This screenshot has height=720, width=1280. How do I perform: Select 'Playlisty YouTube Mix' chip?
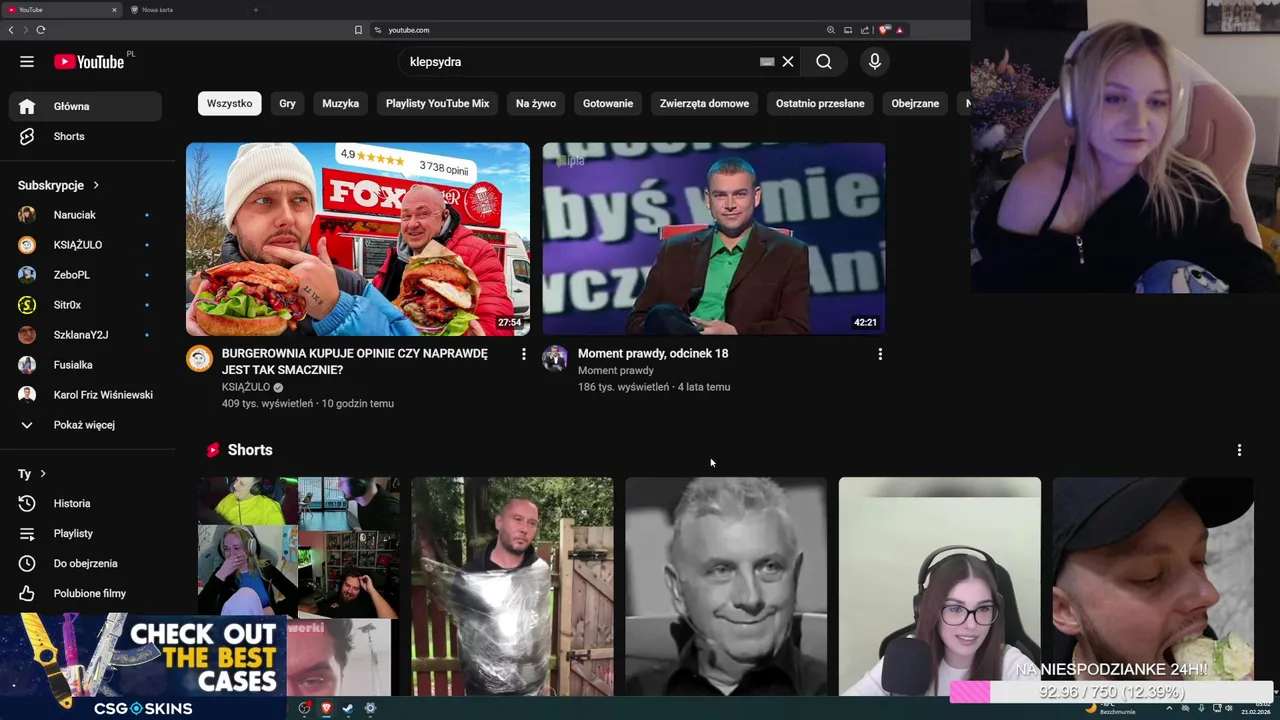click(x=437, y=103)
